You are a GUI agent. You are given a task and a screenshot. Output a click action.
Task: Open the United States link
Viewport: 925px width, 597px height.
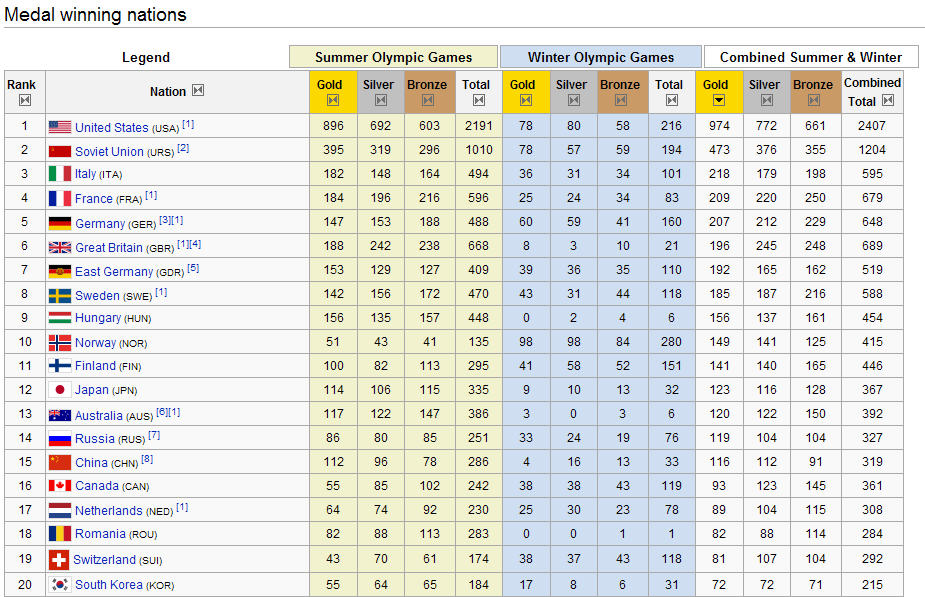click(x=111, y=127)
